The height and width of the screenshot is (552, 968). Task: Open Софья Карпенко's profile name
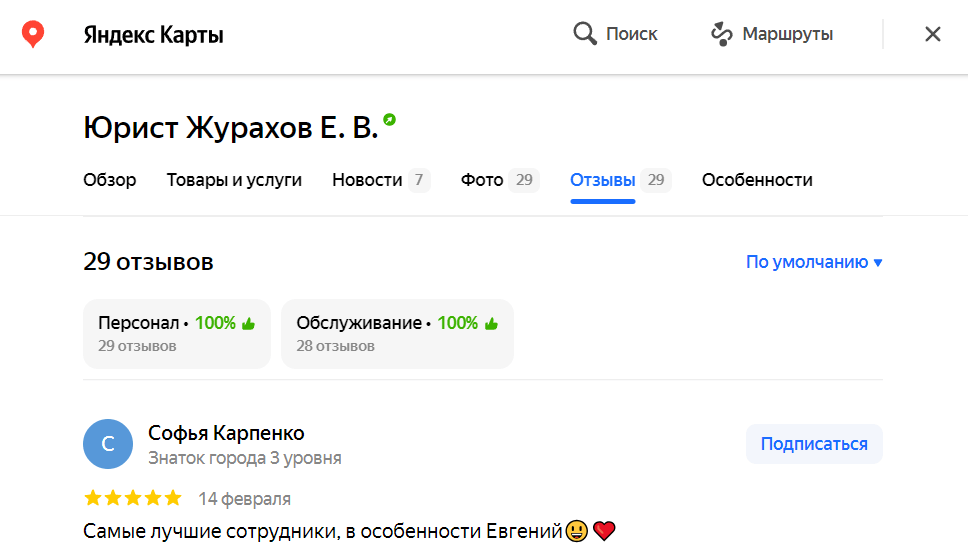click(x=226, y=433)
